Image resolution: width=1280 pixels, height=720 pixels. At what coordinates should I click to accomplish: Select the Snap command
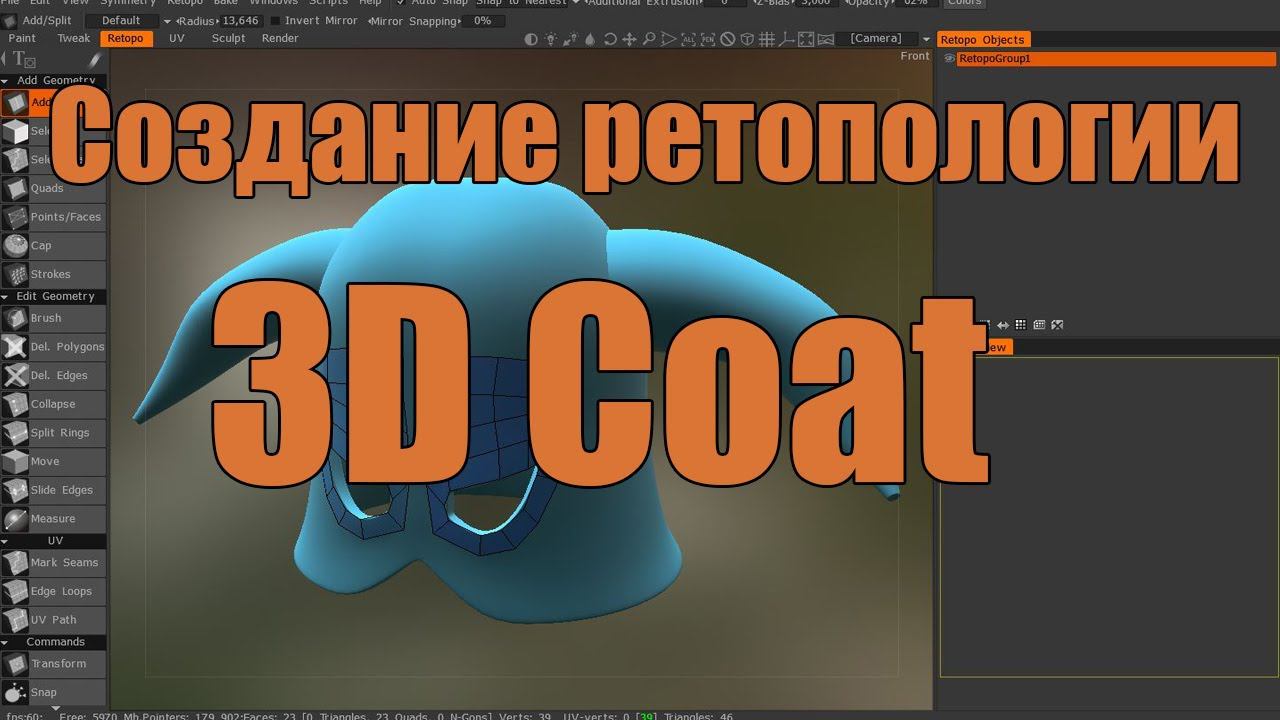pyautogui.click(x=53, y=692)
